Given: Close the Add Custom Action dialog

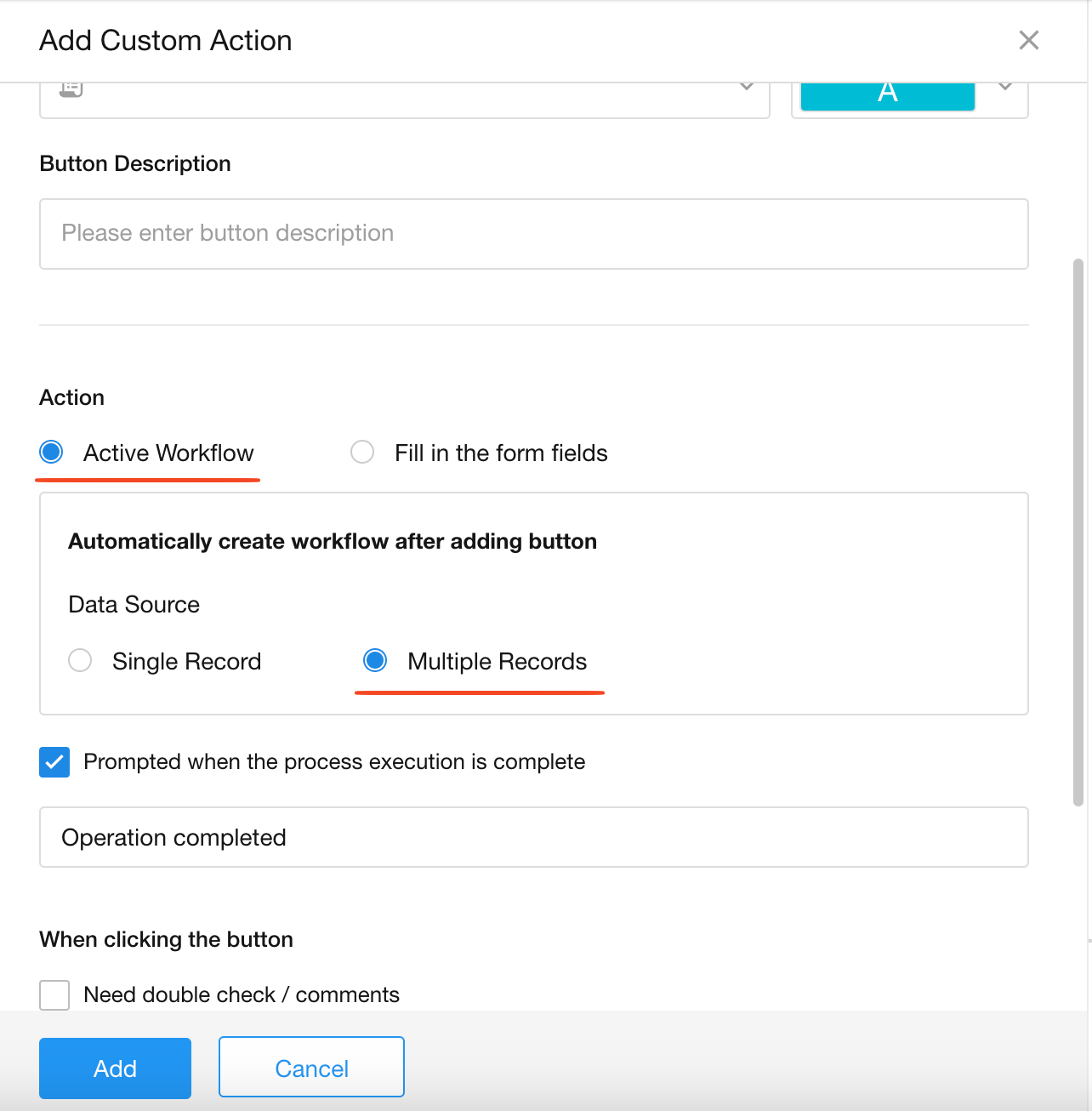Looking at the screenshot, I should [x=1028, y=40].
